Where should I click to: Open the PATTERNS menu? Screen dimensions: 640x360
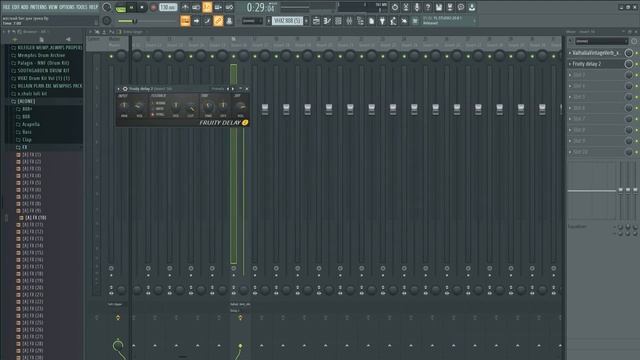coord(38,7)
